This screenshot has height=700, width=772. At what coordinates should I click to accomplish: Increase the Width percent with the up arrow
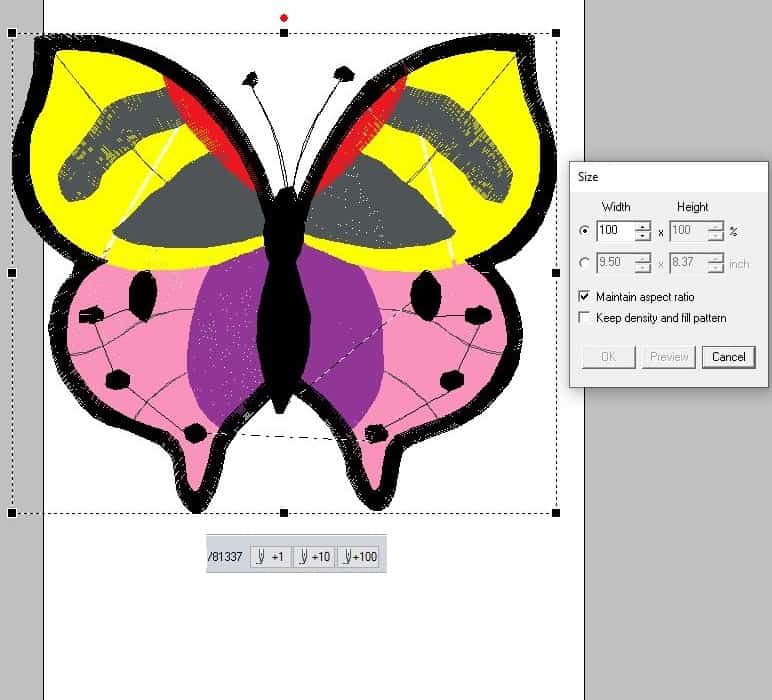643,226
